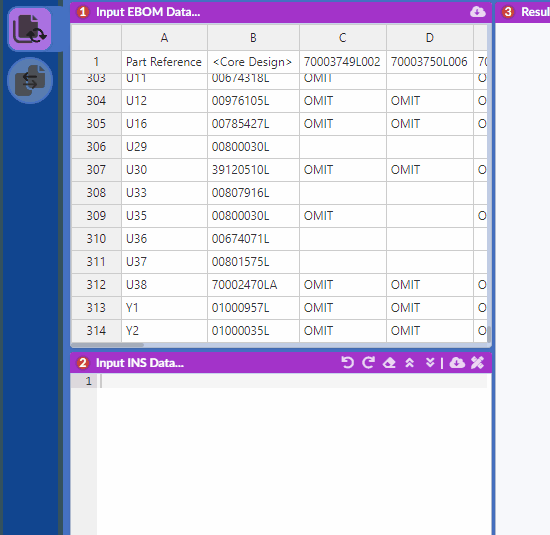Select cell '00674071L'

[x=253, y=239]
